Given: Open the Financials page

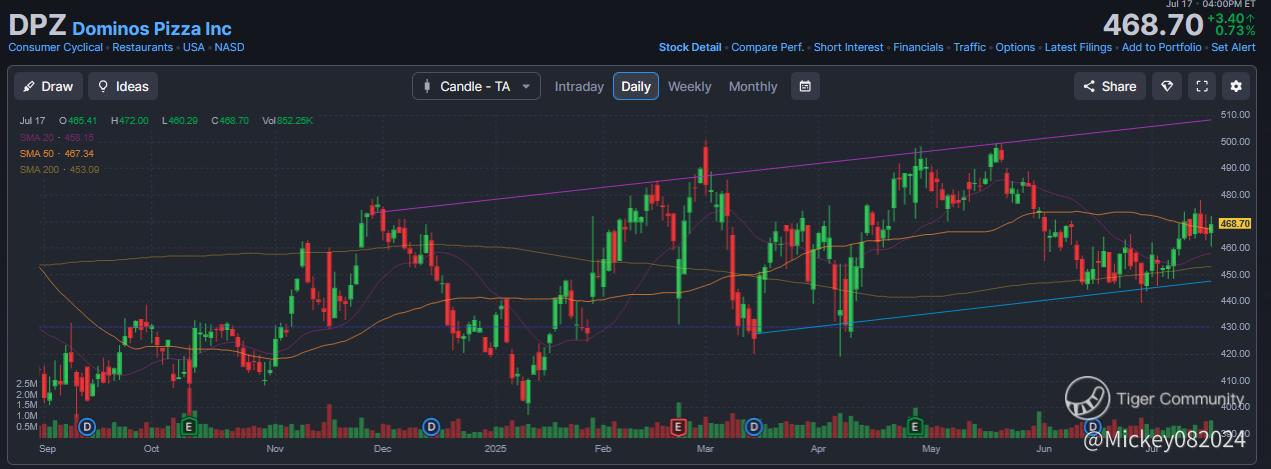Looking at the screenshot, I should coord(918,47).
